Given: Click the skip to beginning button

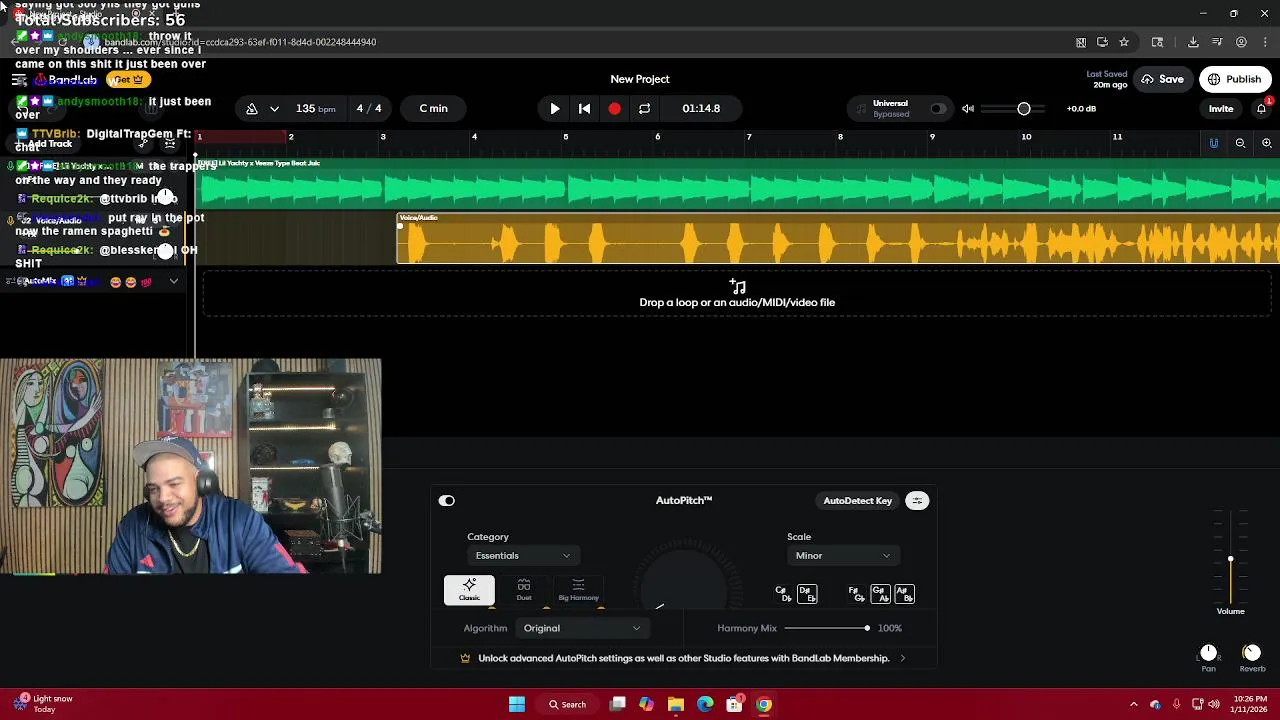Looking at the screenshot, I should tap(585, 108).
